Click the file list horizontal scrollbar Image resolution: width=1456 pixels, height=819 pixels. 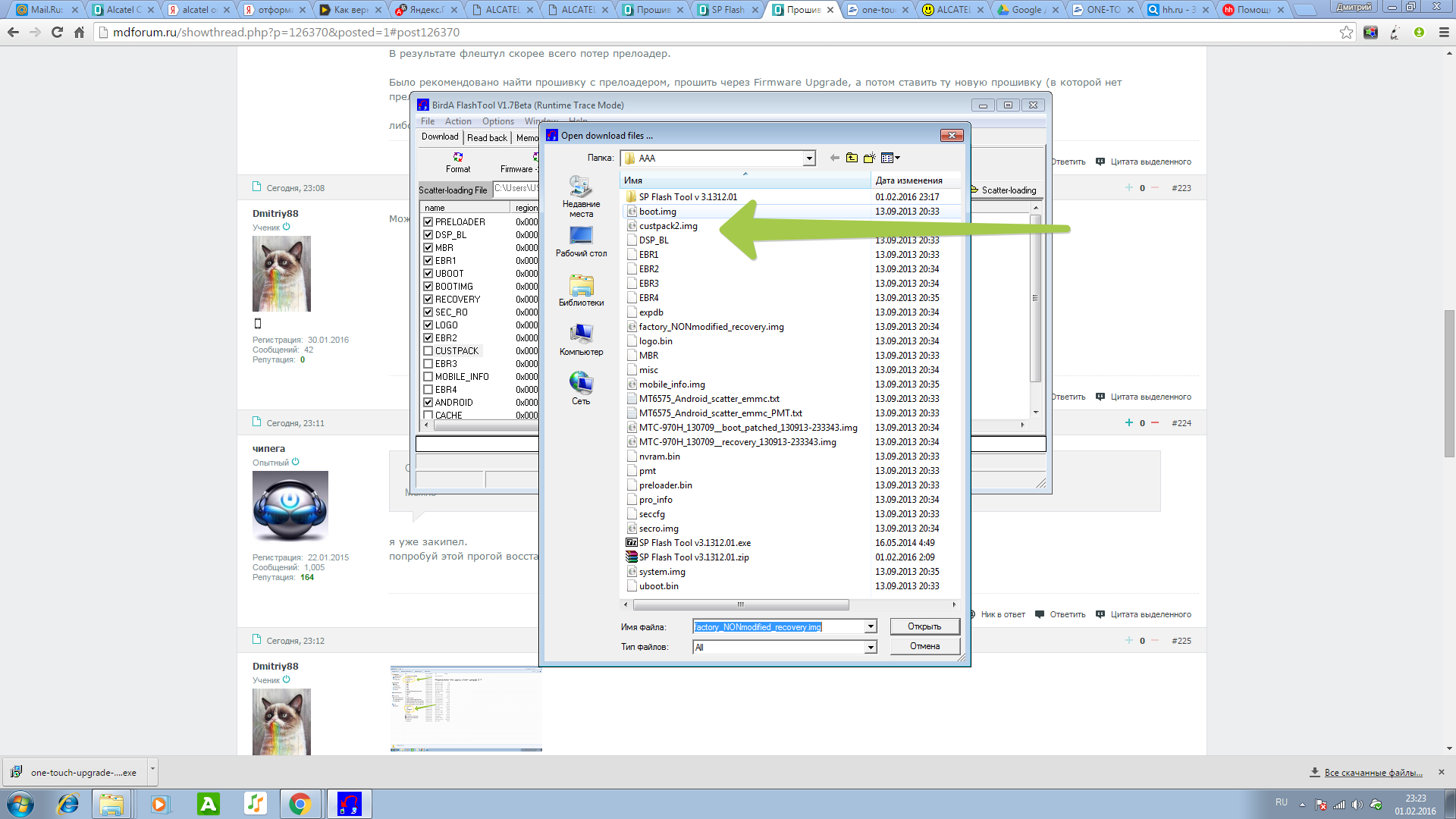(740, 605)
